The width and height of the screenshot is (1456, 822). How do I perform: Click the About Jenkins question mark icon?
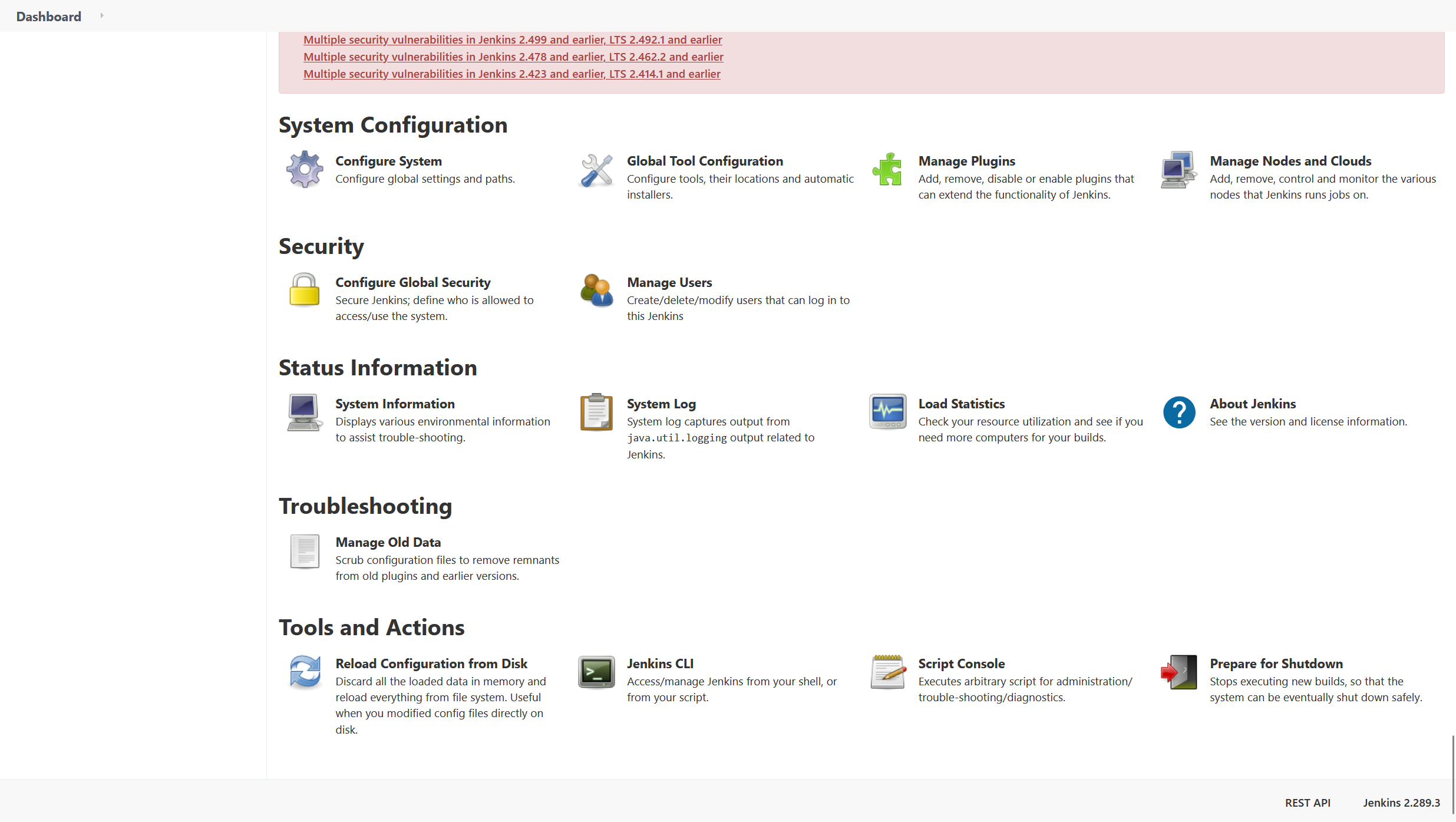(x=1178, y=412)
